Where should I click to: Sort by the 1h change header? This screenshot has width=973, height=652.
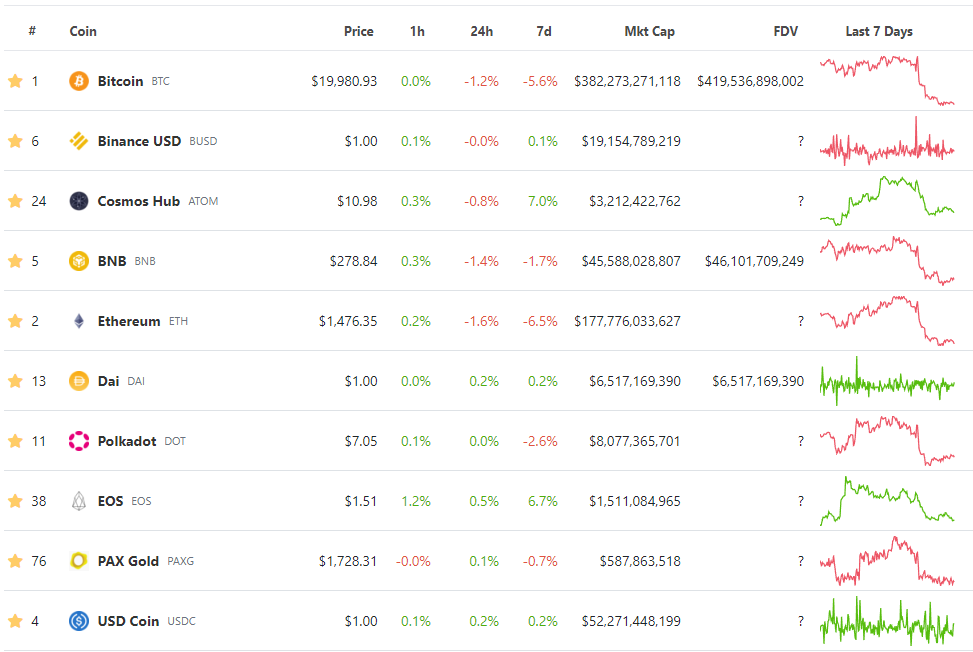pos(418,31)
